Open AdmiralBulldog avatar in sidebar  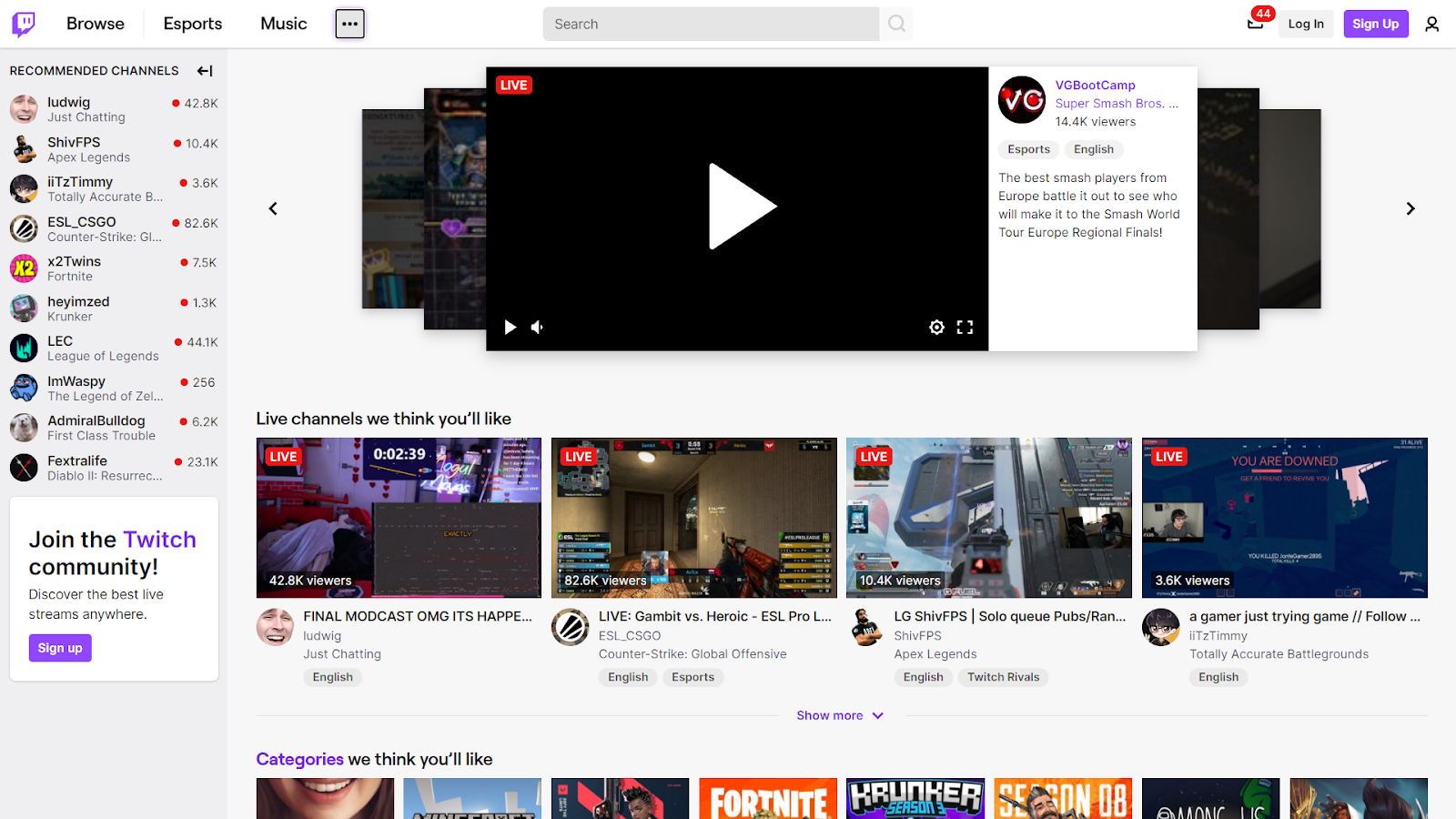coord(24,428)
